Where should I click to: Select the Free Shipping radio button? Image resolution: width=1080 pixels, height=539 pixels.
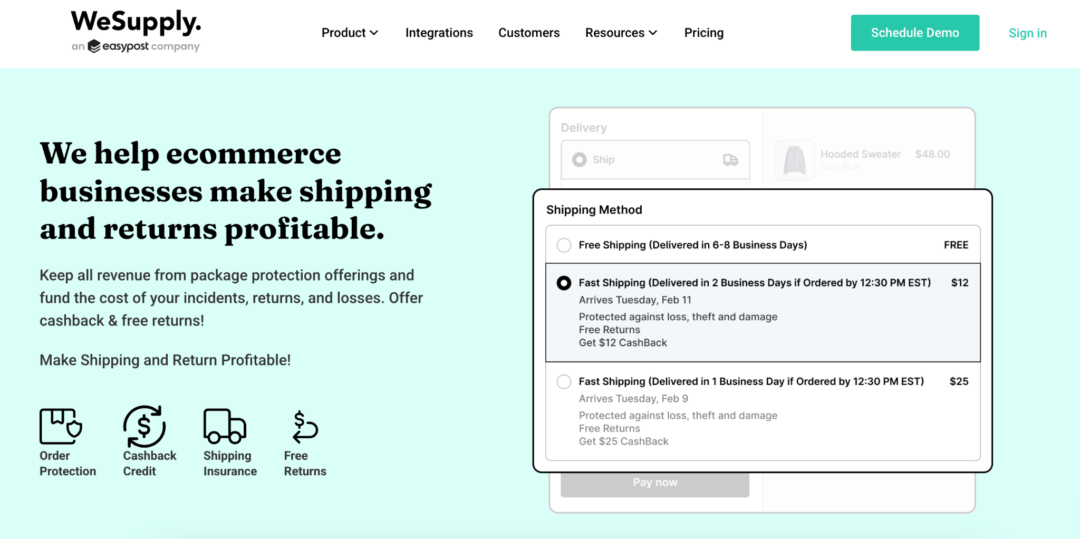pos(564,245)
